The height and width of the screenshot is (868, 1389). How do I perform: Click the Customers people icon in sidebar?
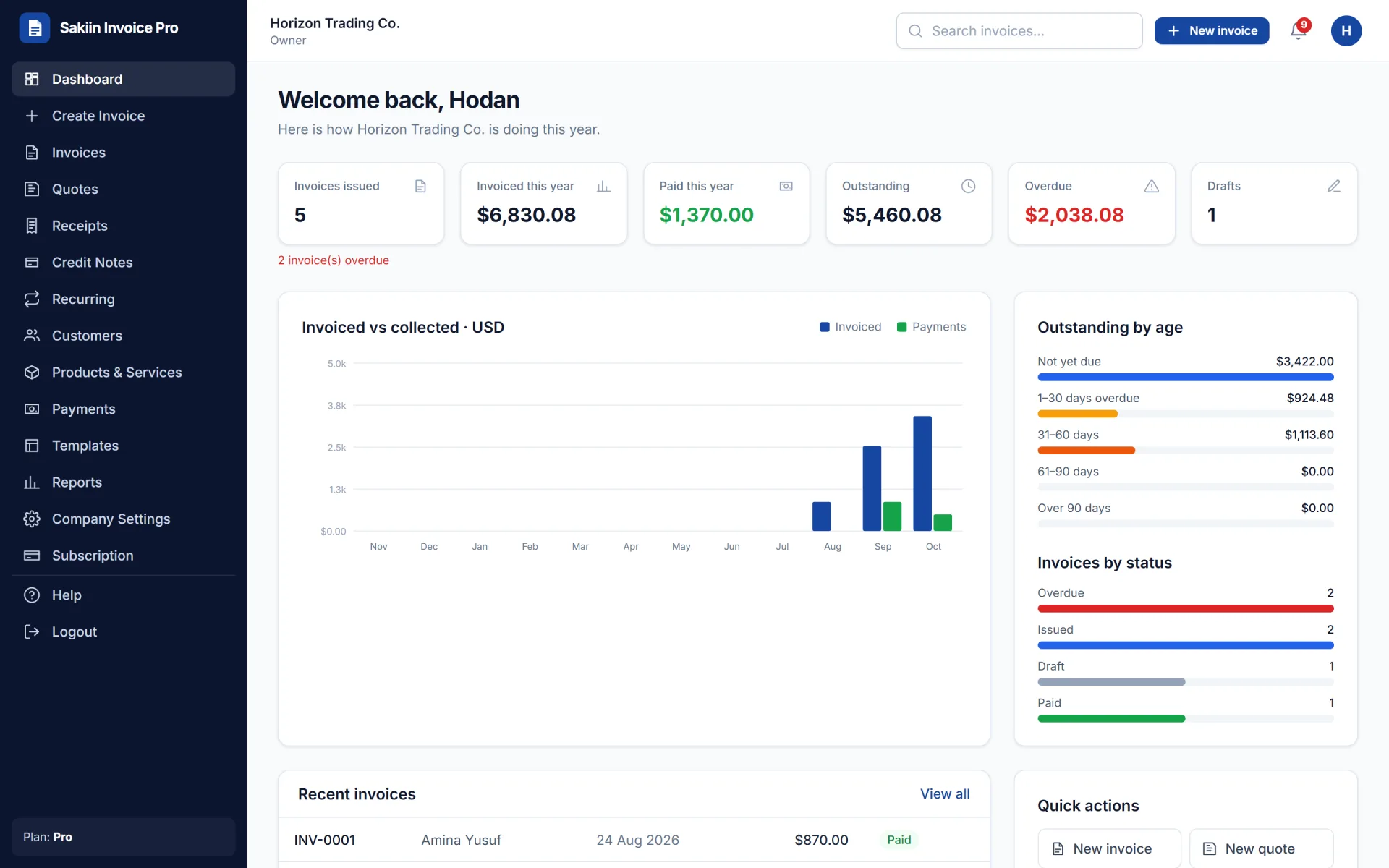32,336
